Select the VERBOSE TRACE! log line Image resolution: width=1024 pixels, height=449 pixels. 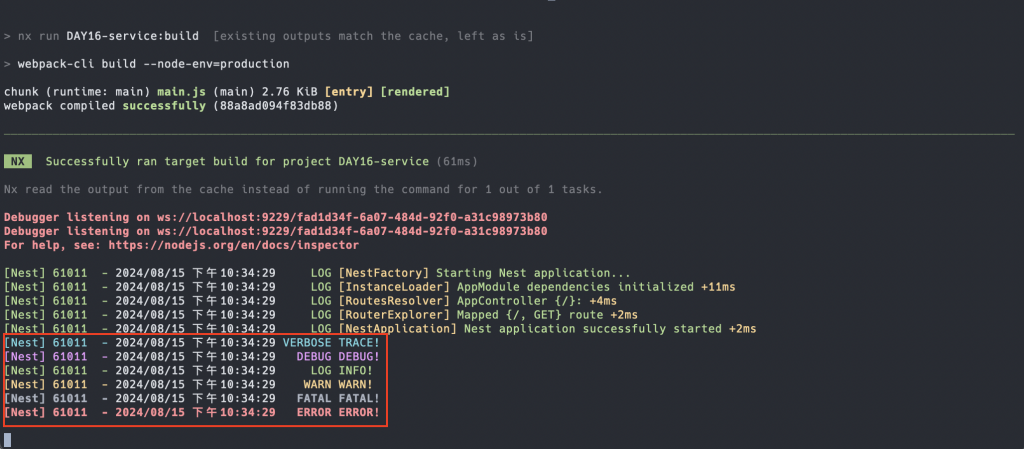point(192,342)
